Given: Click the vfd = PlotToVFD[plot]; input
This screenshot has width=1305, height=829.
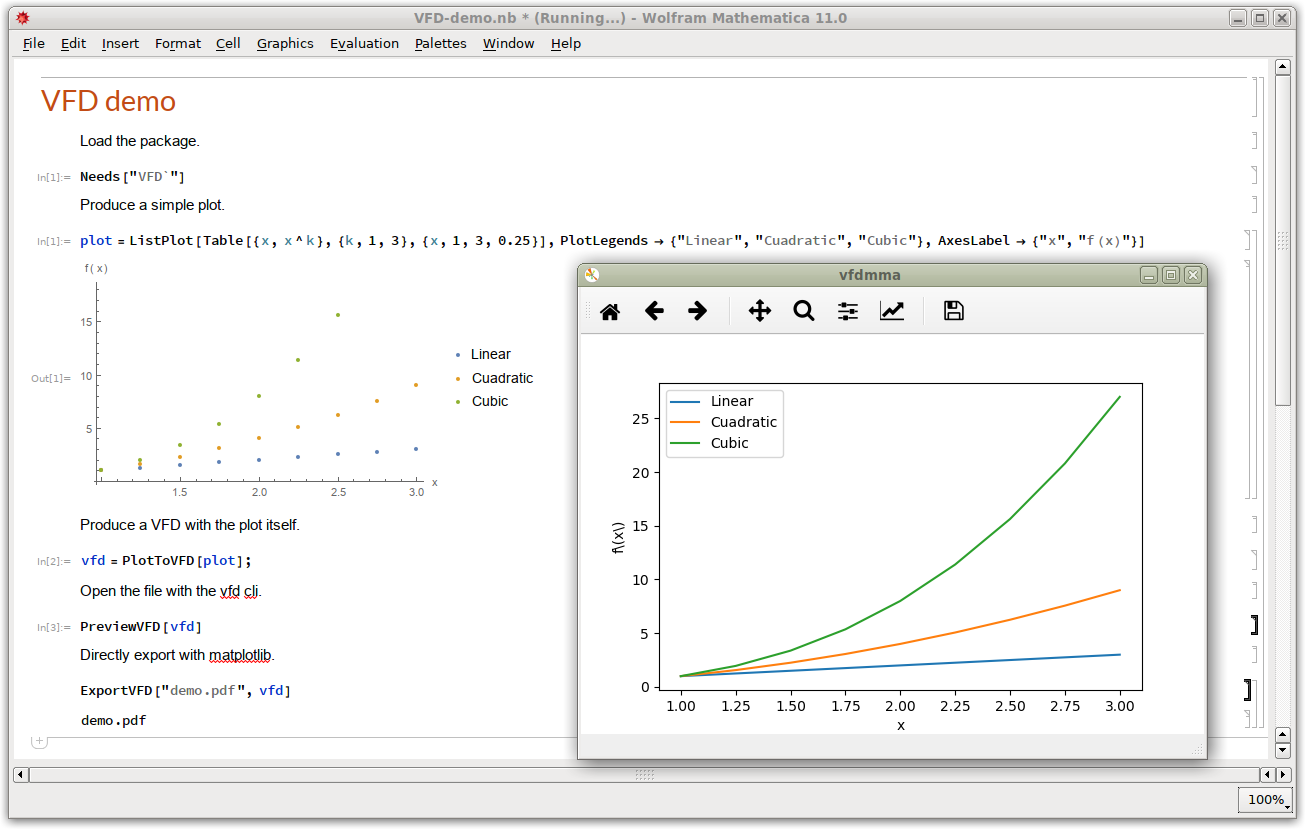Looking at the screenshot, I should click(x=166, y=561).
